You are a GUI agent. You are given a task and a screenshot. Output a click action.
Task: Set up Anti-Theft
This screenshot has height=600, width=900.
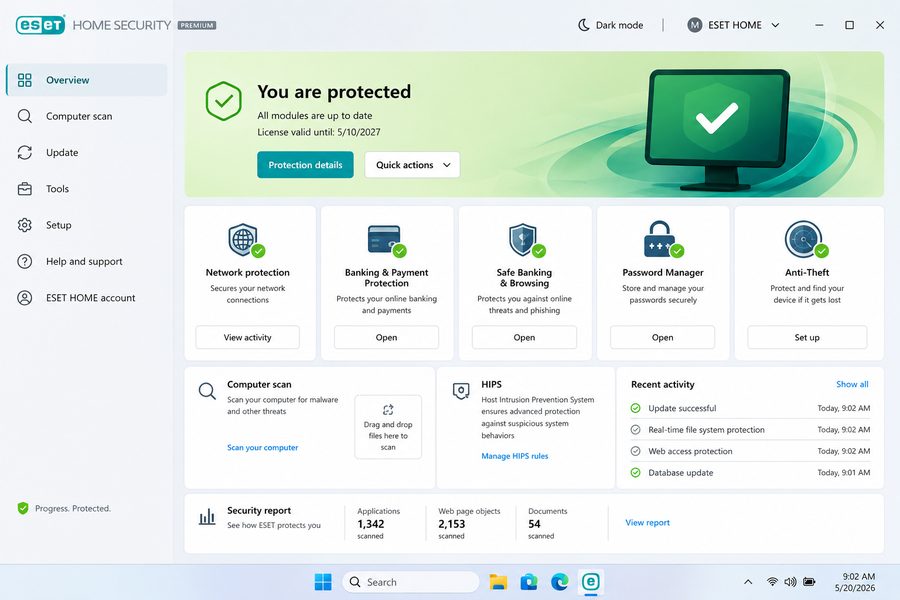807,337
